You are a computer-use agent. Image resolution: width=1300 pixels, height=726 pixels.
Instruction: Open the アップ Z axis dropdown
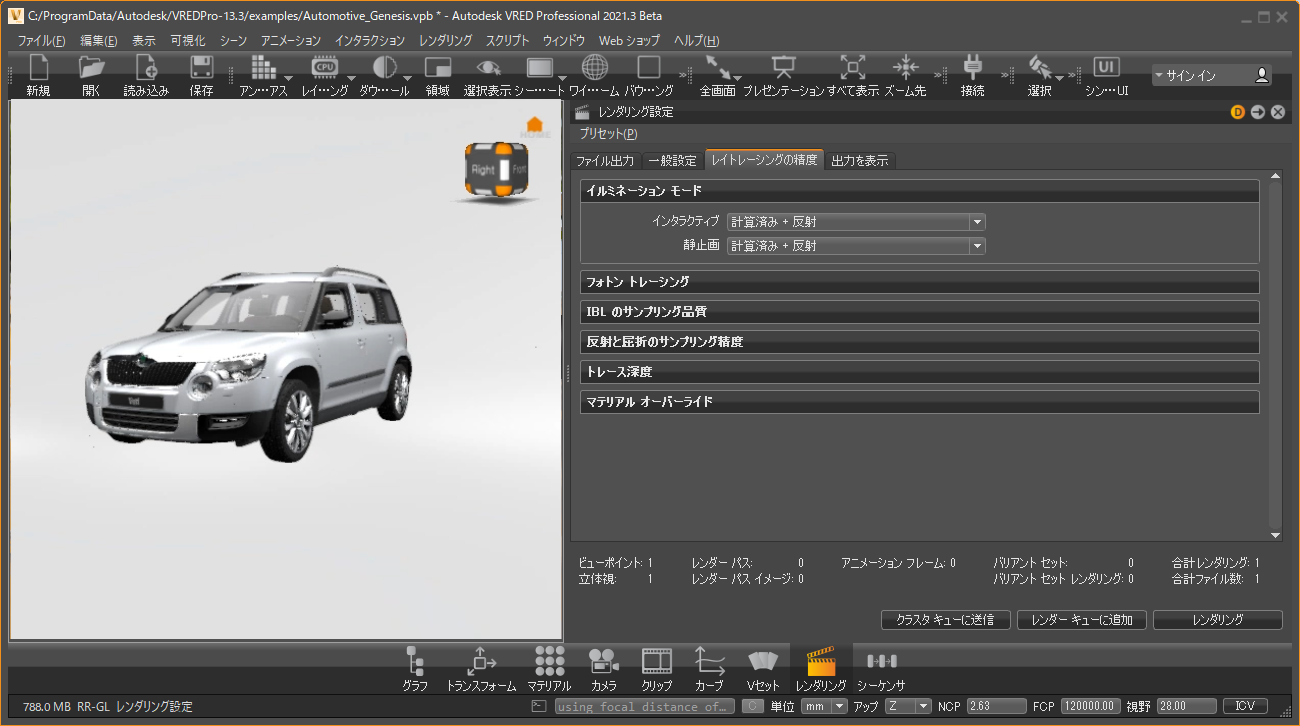(908, 706)
